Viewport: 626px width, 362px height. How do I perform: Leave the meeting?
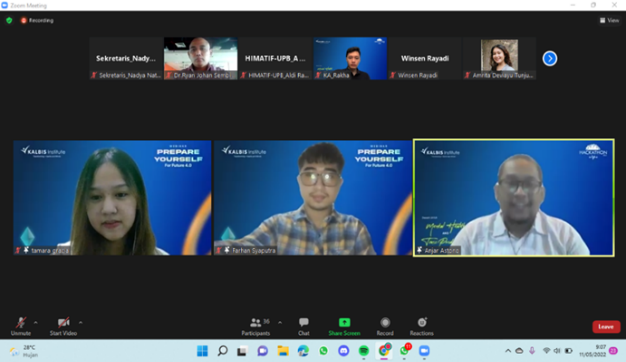[x=606, y=326]
